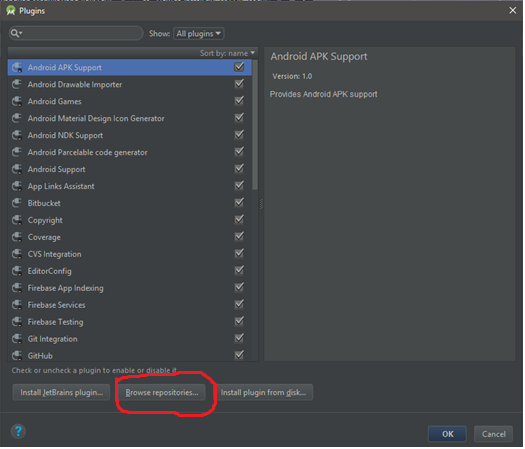The width and height of the screenshot is (525, 449).
Task: Click the splitter handle between list and details
Action: [x=261, y=205]
